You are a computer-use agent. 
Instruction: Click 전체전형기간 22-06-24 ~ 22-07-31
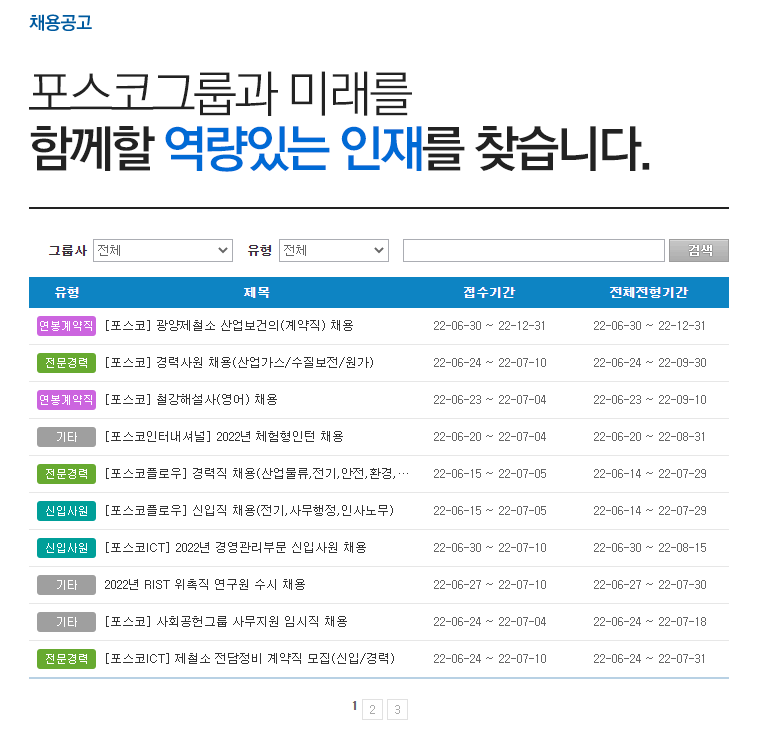coord(649,659)
